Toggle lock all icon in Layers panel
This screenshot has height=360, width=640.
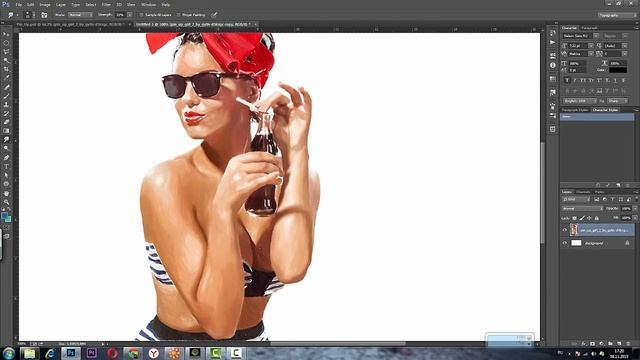click(x=596, y=218)
